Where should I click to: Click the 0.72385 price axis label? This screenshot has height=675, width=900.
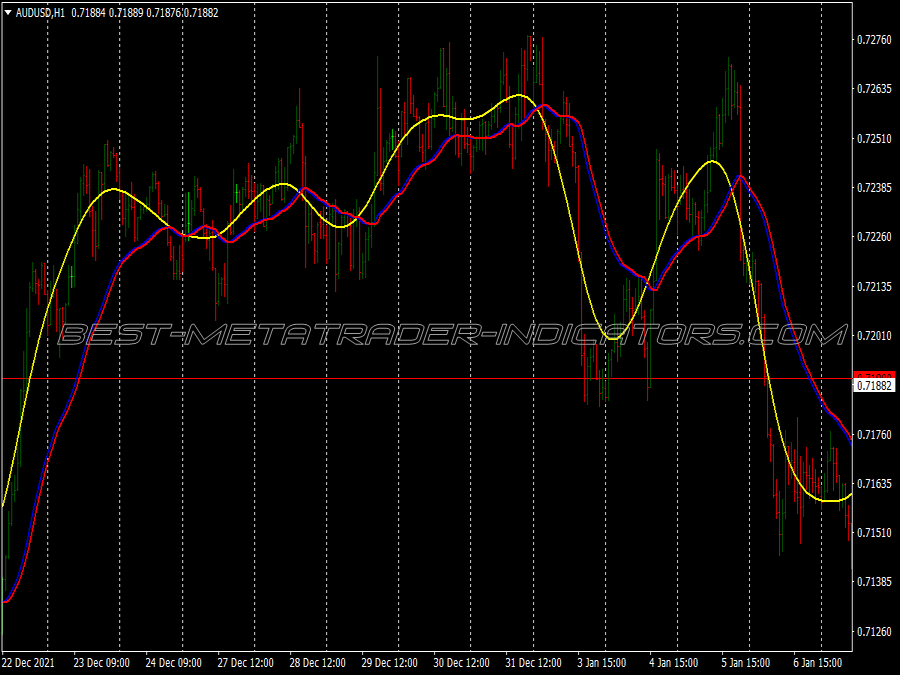[874, 188]
